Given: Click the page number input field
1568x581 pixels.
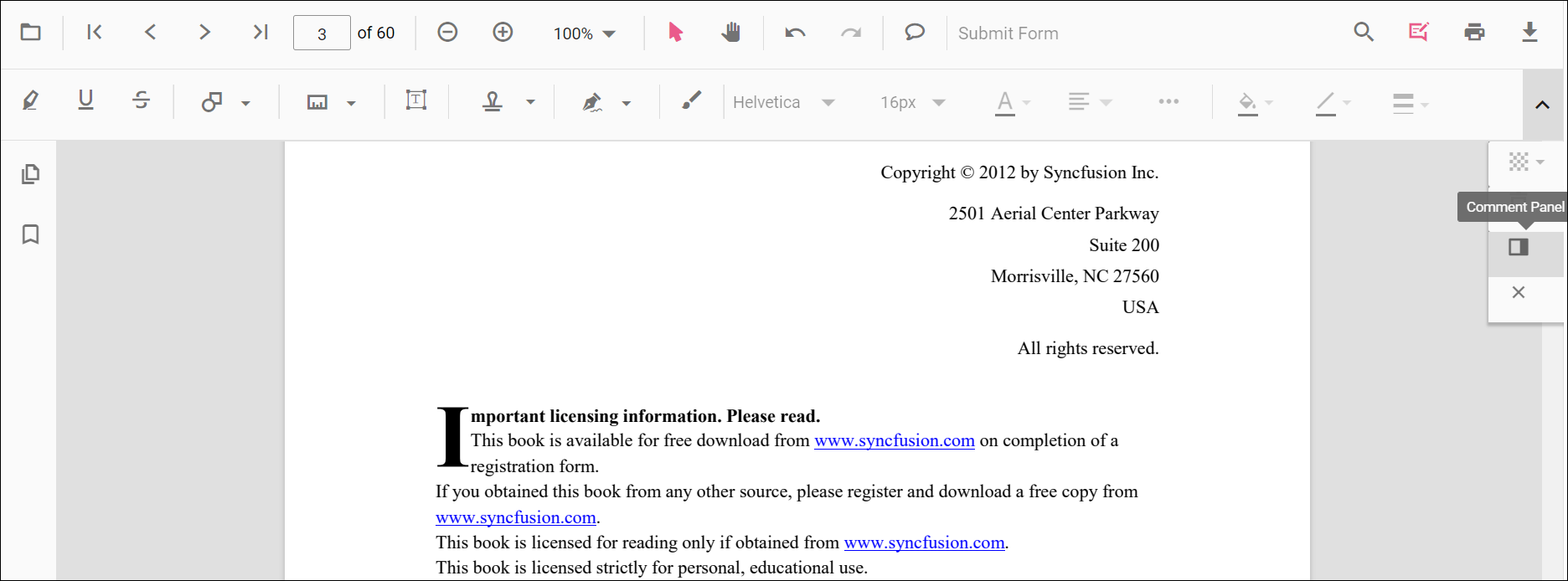Looking at the screenshot, I should (x=322, y=33).
